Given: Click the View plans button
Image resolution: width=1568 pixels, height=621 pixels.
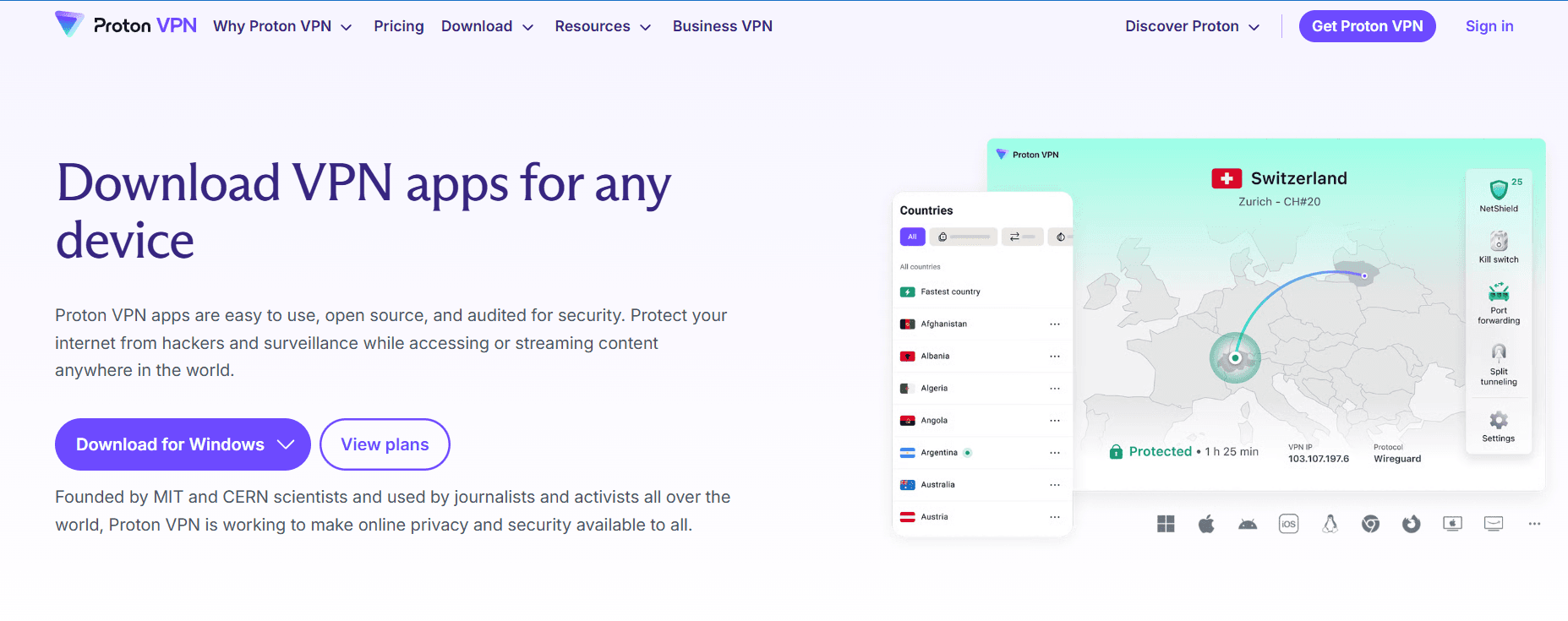Looking at the screenshot, I should pos(385,444).
